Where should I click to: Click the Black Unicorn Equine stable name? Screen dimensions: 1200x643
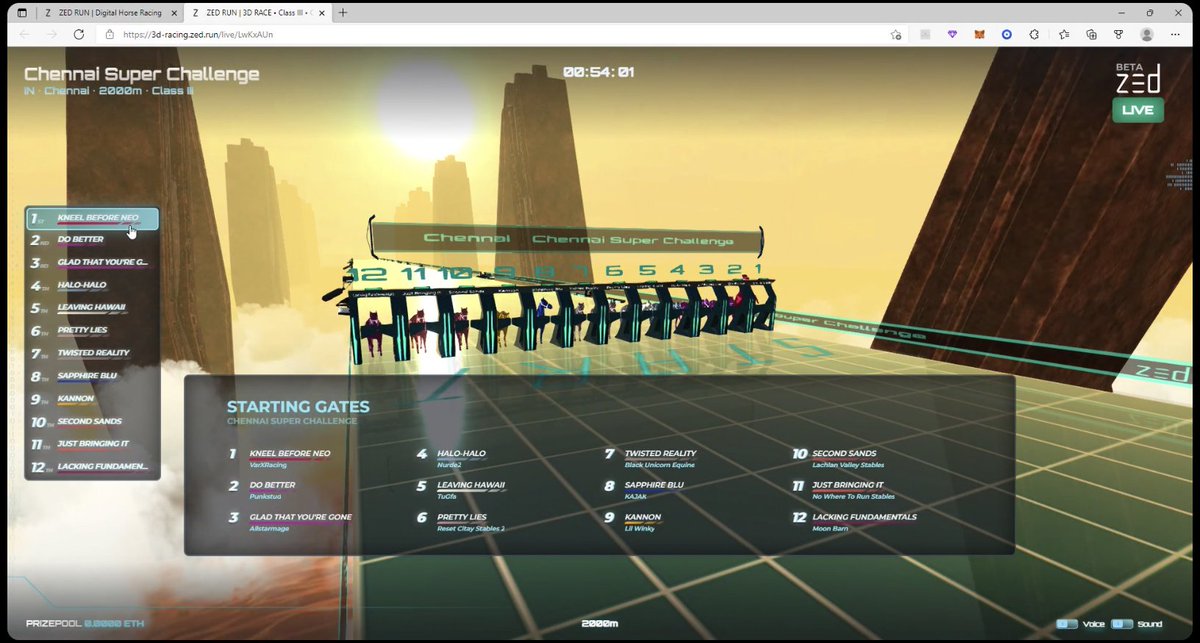pyautogui.click(x=660, y=465)
